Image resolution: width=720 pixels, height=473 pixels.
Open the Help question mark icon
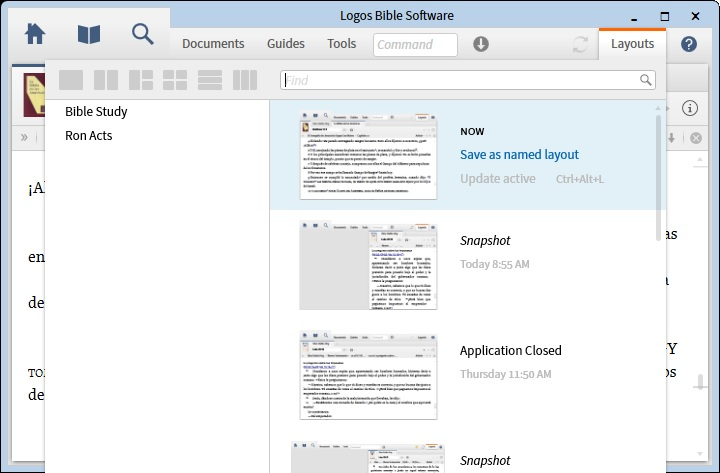[689, 44]
